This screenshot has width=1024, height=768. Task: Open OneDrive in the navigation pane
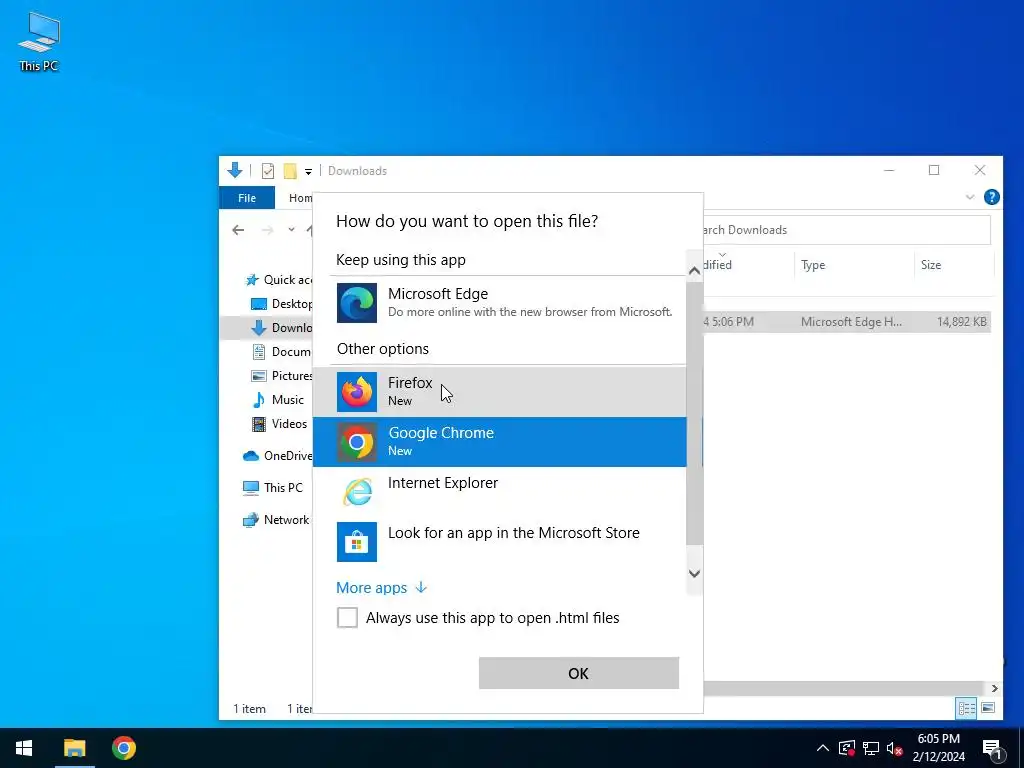[277, 456]
